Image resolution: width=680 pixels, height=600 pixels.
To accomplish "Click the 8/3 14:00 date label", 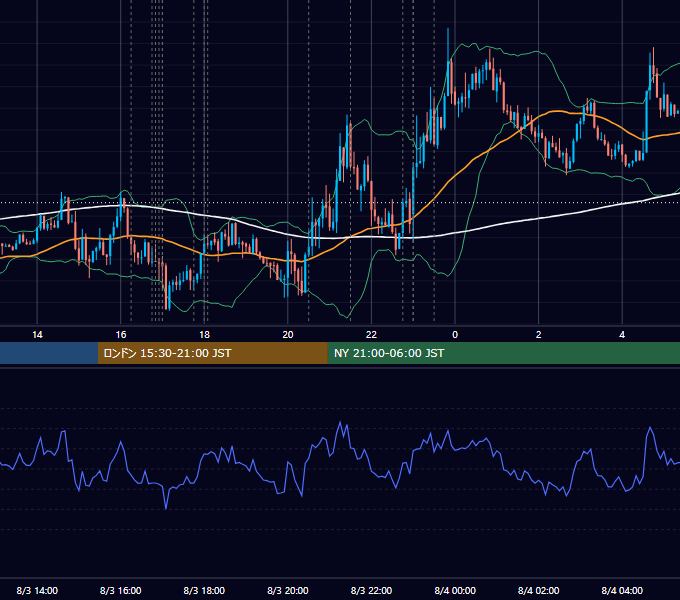I will pos(37,590).
